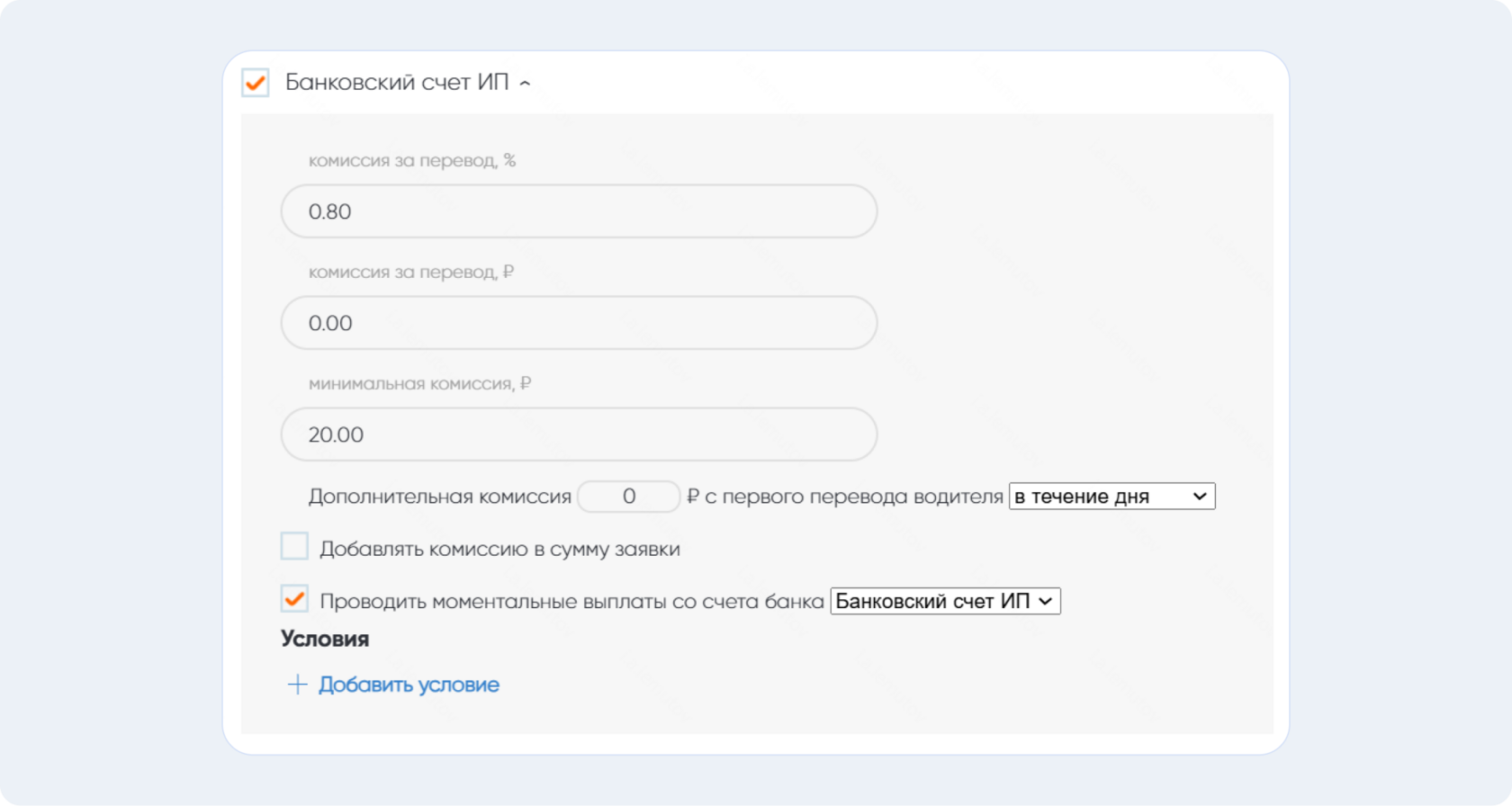Focus the transfer commission ruble field (0.00)

click(x=579, y=323)
